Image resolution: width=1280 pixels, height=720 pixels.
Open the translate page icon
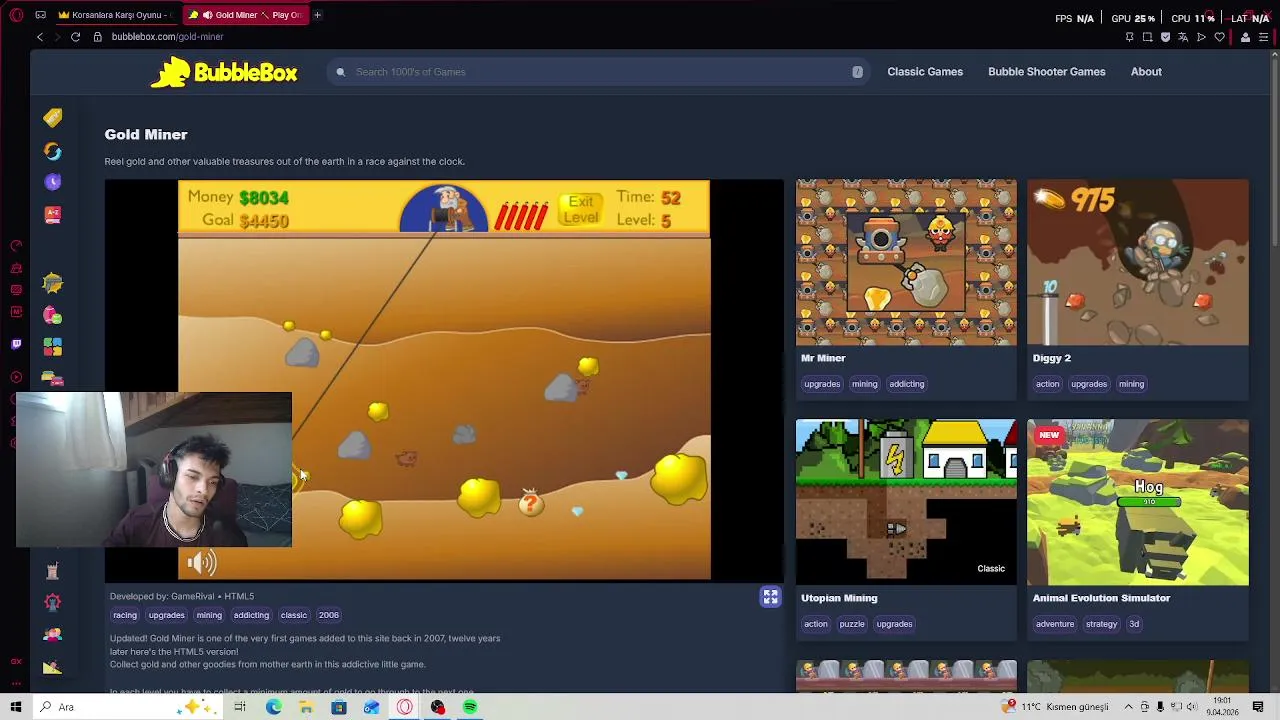coord(1183,37)
